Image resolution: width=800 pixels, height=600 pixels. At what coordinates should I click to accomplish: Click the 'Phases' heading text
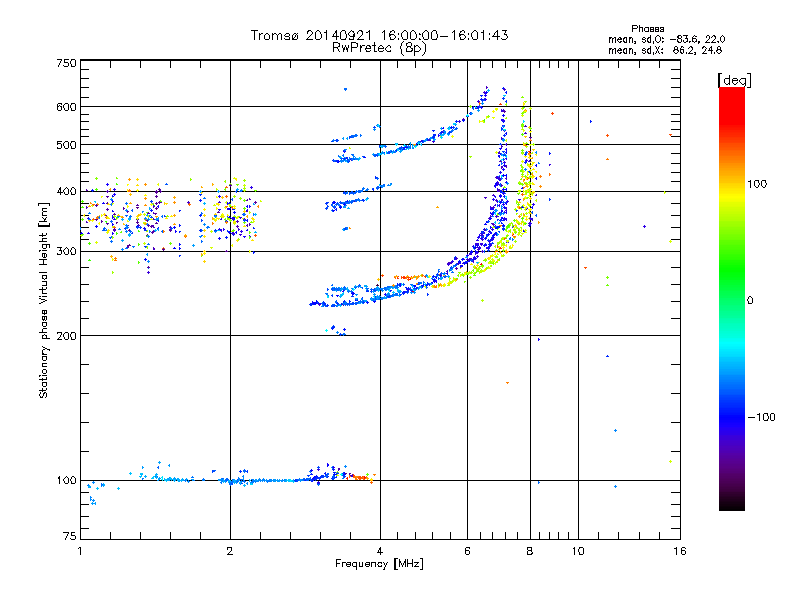tap(647, 29)
